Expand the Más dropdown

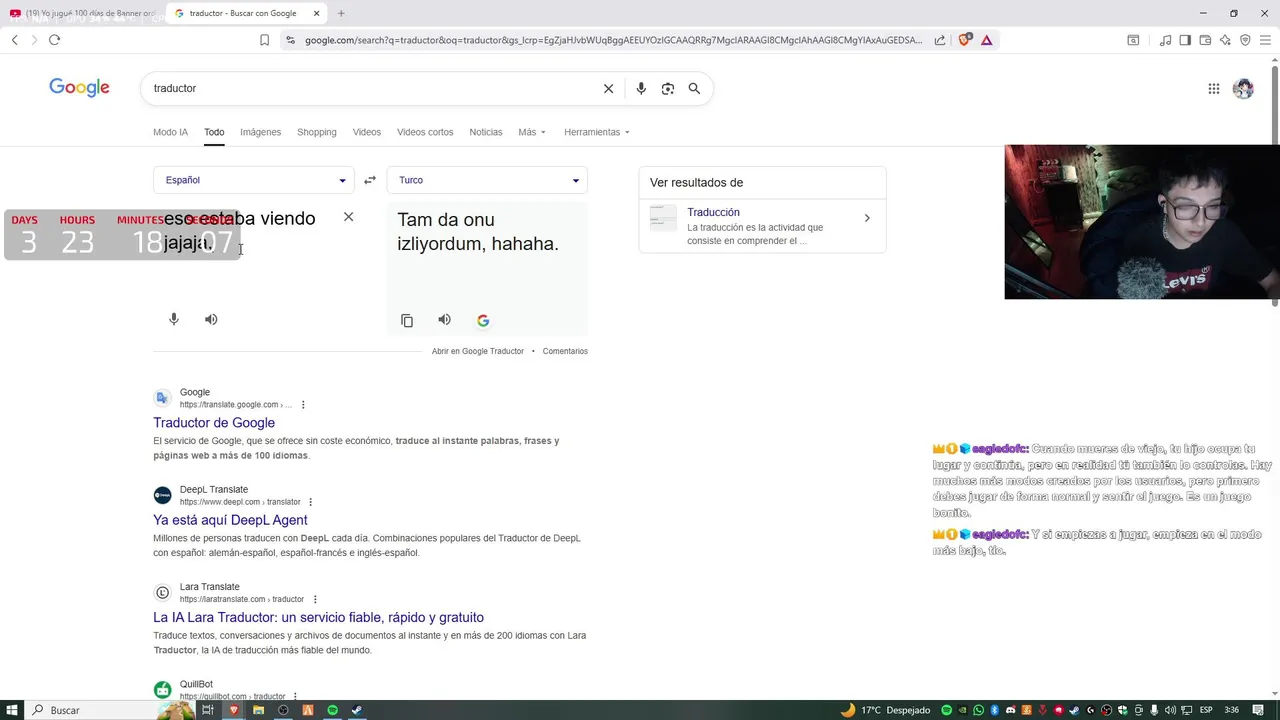point(532,132)
